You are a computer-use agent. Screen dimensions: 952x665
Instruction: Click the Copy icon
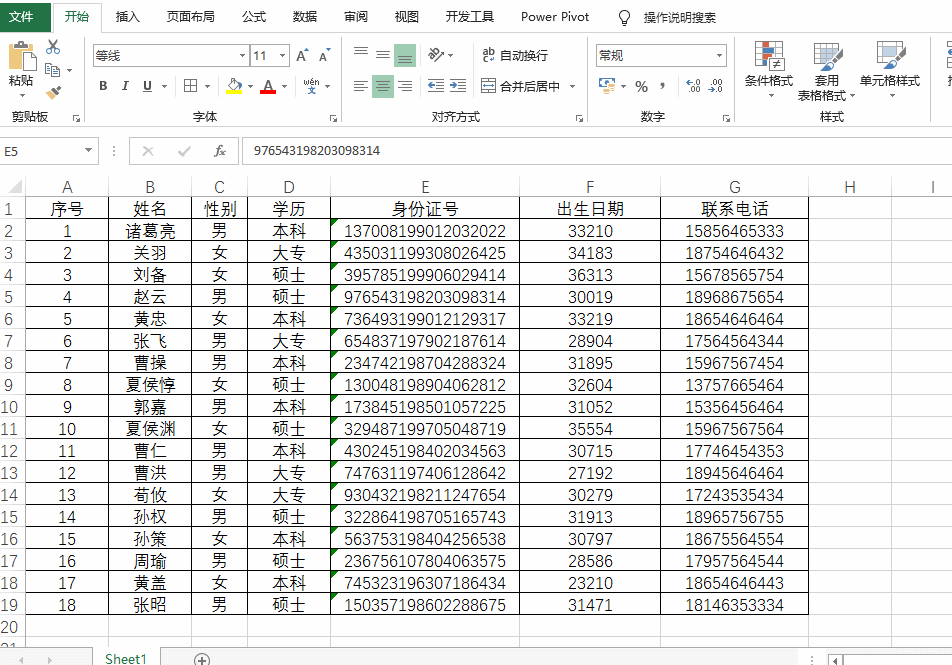tap(53, 70)
